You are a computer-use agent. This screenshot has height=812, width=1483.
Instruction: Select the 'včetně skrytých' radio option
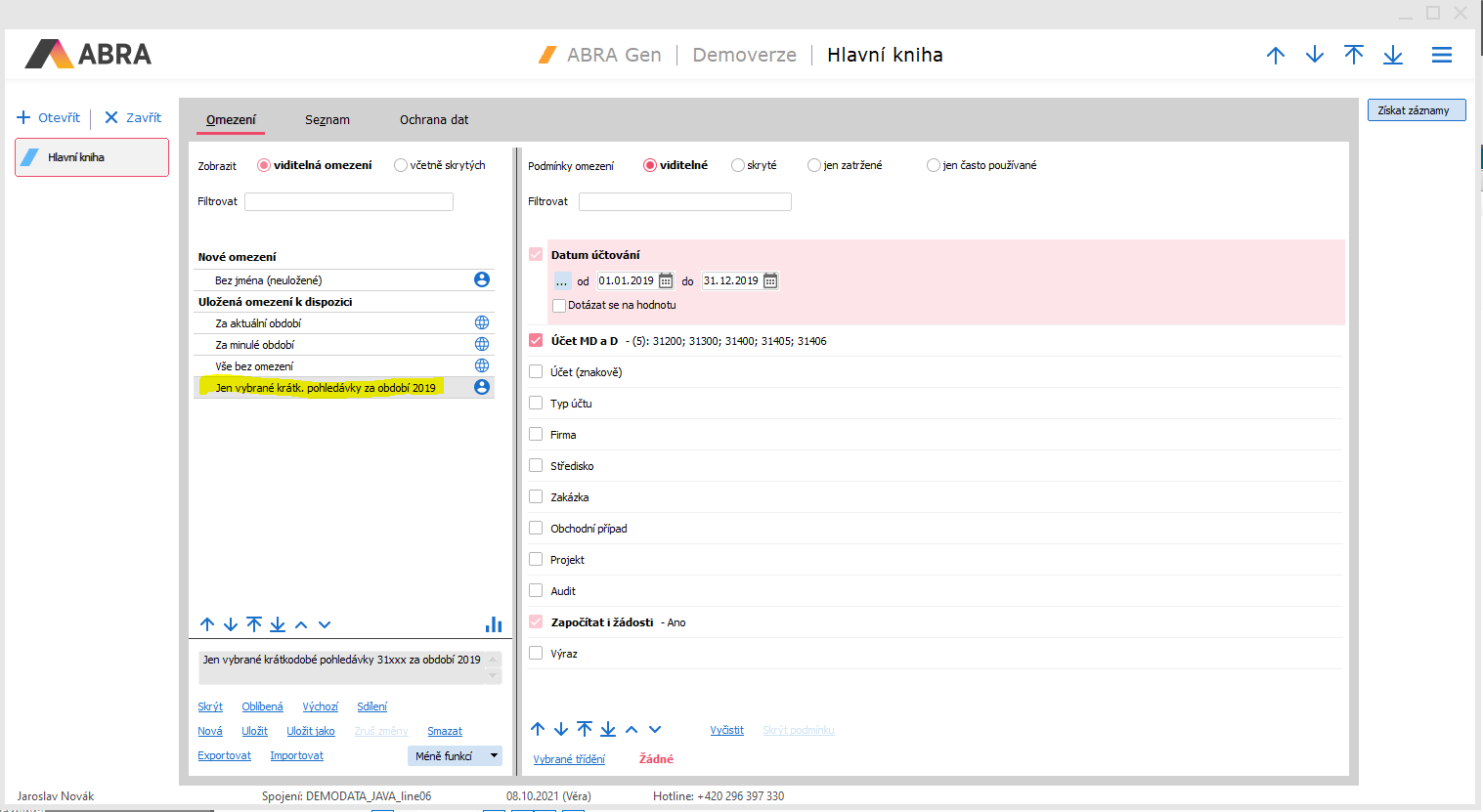coord(401,166)
